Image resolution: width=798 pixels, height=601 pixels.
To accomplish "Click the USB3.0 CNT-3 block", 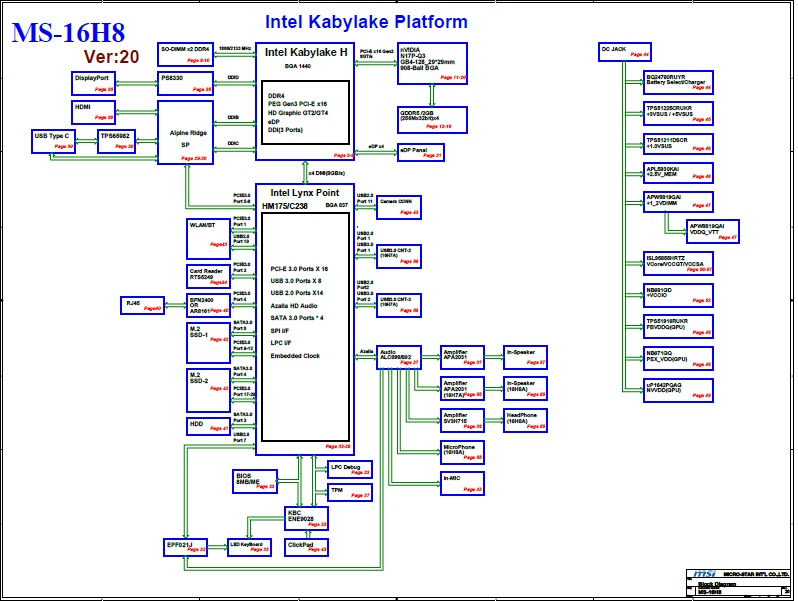I will pos(399,305).
